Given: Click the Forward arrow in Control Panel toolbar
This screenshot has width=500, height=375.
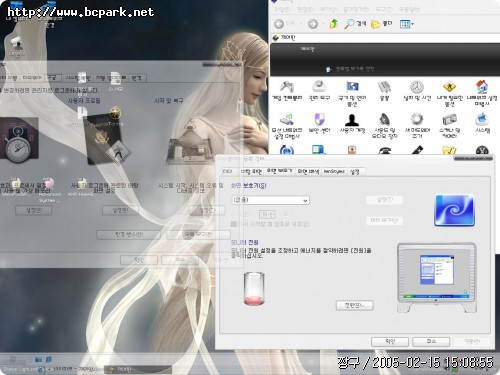Looking at the screenshot, I should pos(312,24).
